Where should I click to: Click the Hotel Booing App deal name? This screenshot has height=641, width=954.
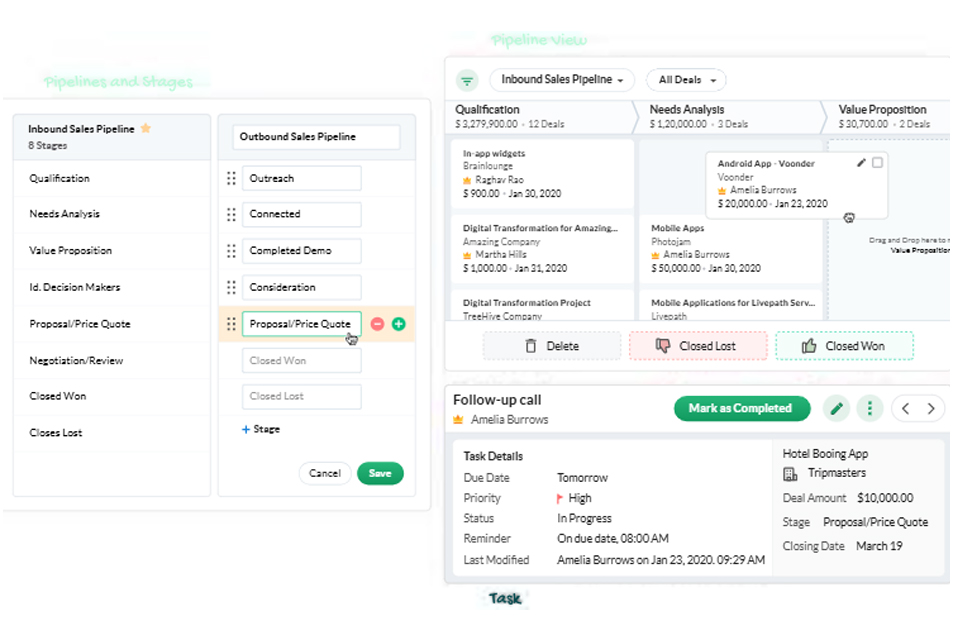point(826,454)
